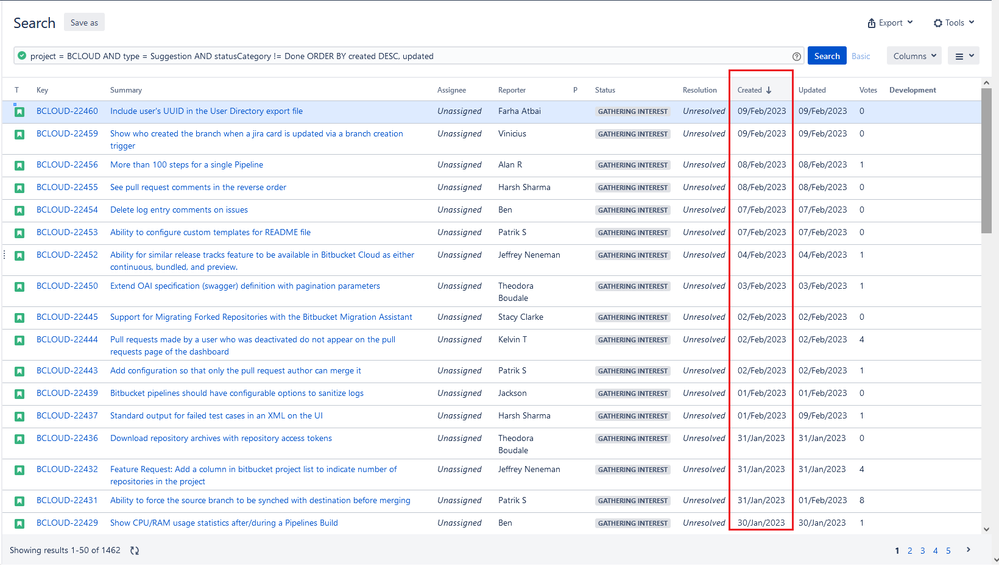Open the Export dropdown

(890, 23)
